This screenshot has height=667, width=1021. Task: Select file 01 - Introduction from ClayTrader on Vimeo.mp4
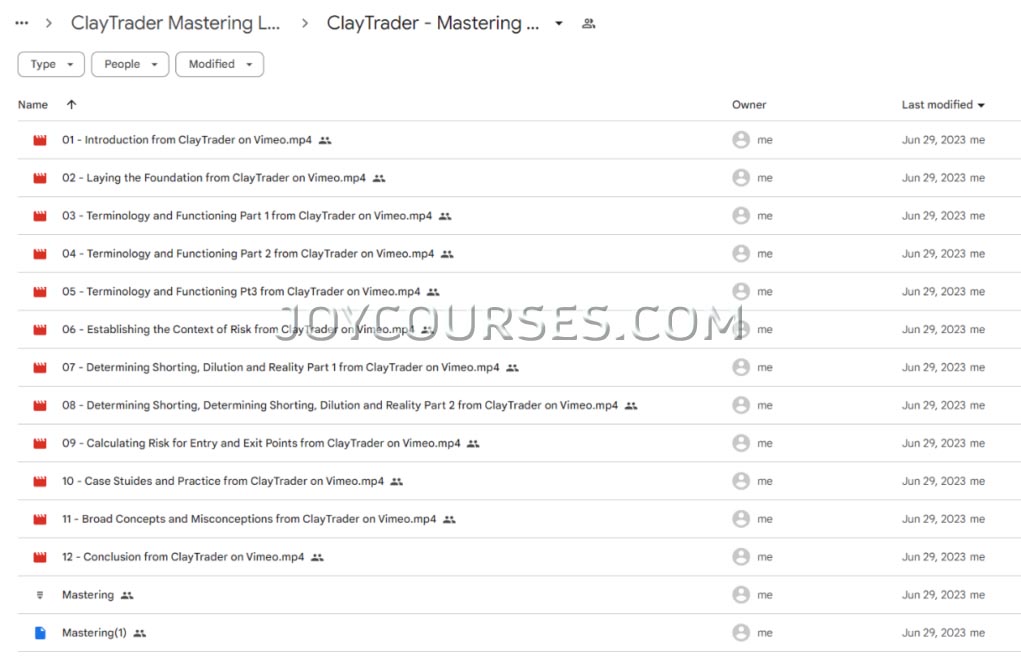pos(187,140)
